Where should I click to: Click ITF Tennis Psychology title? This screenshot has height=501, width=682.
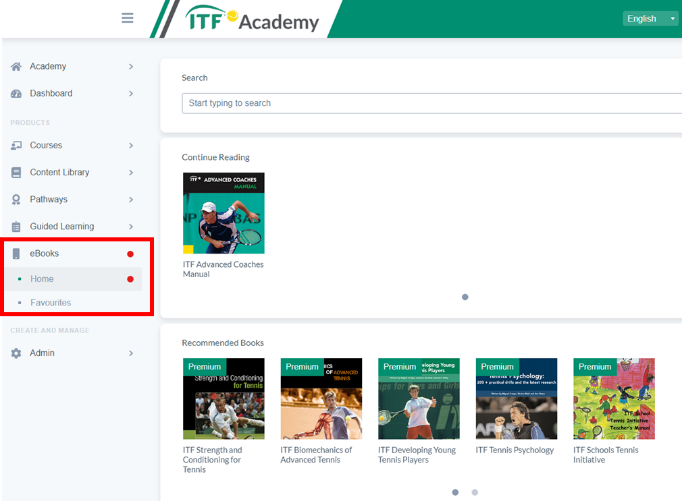[515, 450]
